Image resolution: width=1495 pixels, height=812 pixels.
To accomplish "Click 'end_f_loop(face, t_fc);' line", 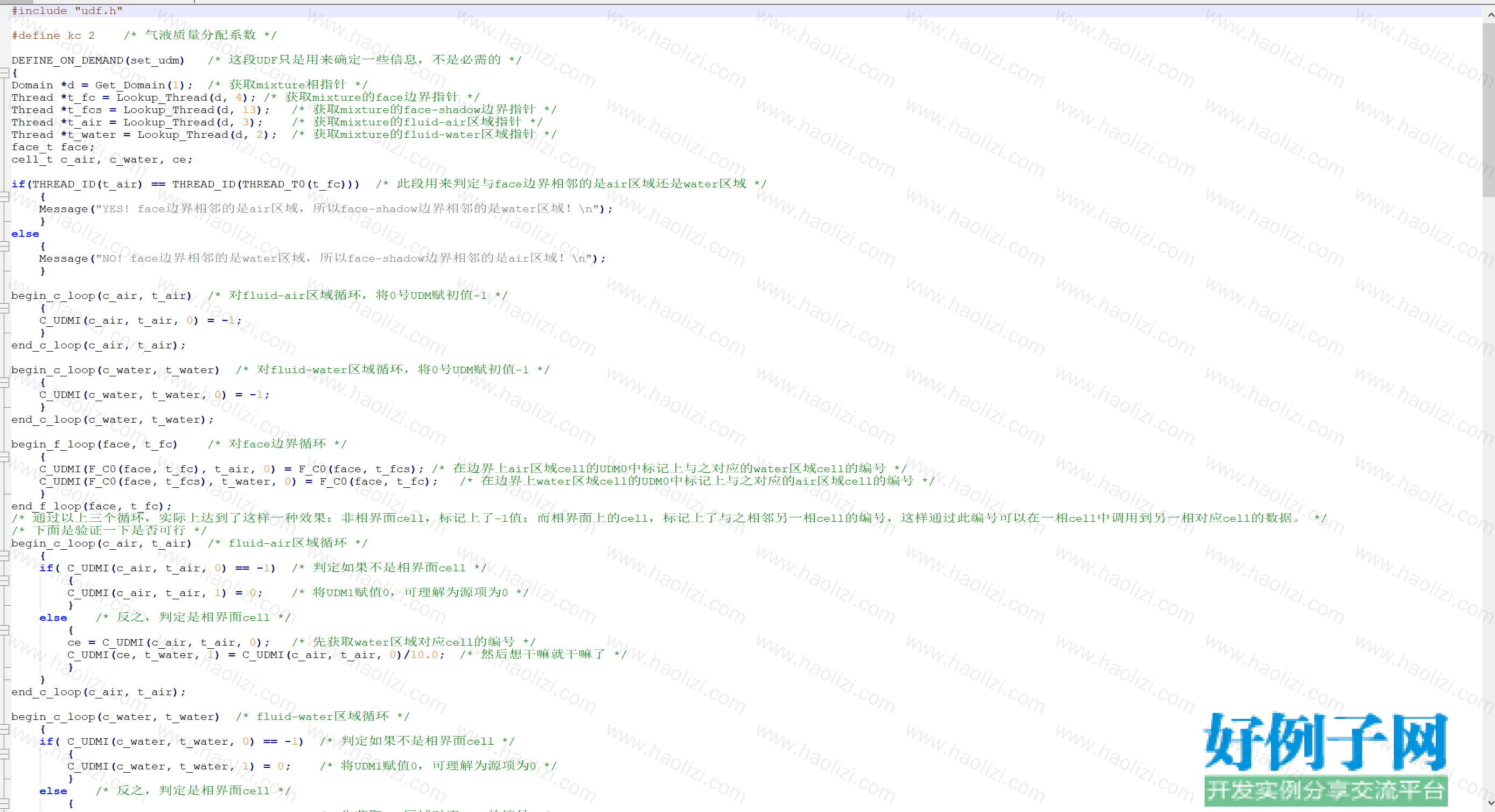I will (x=91, y=506).
